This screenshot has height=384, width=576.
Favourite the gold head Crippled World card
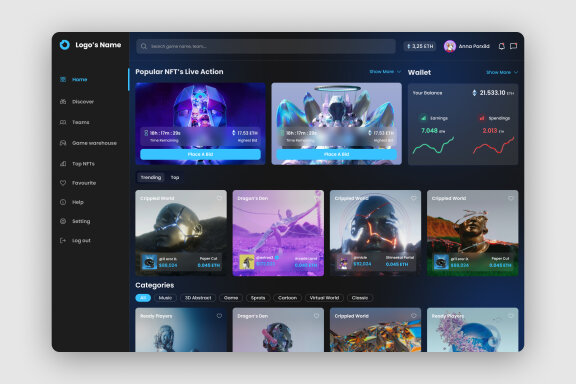[x=219, y=198]
